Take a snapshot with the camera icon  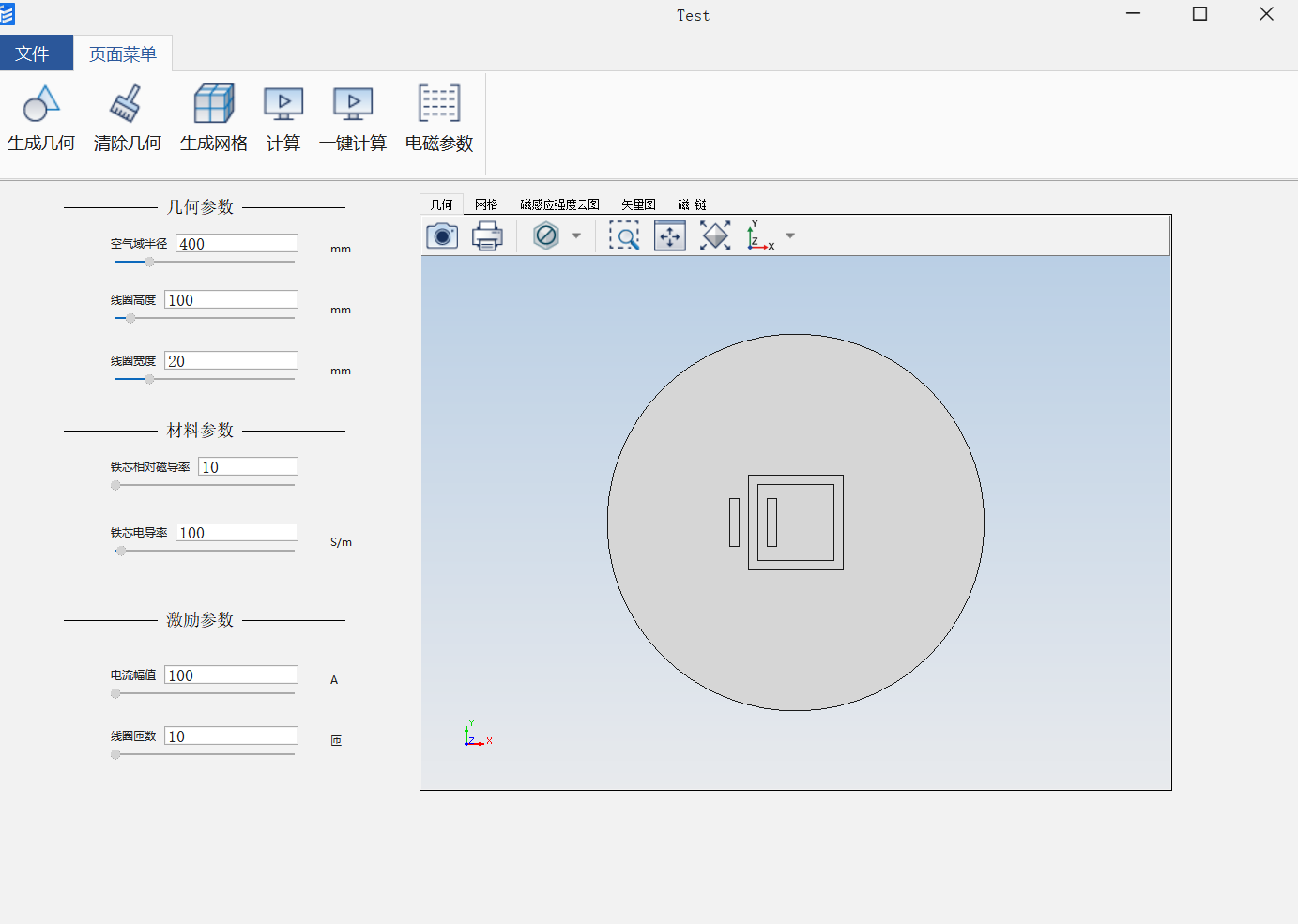pos(442,235)
